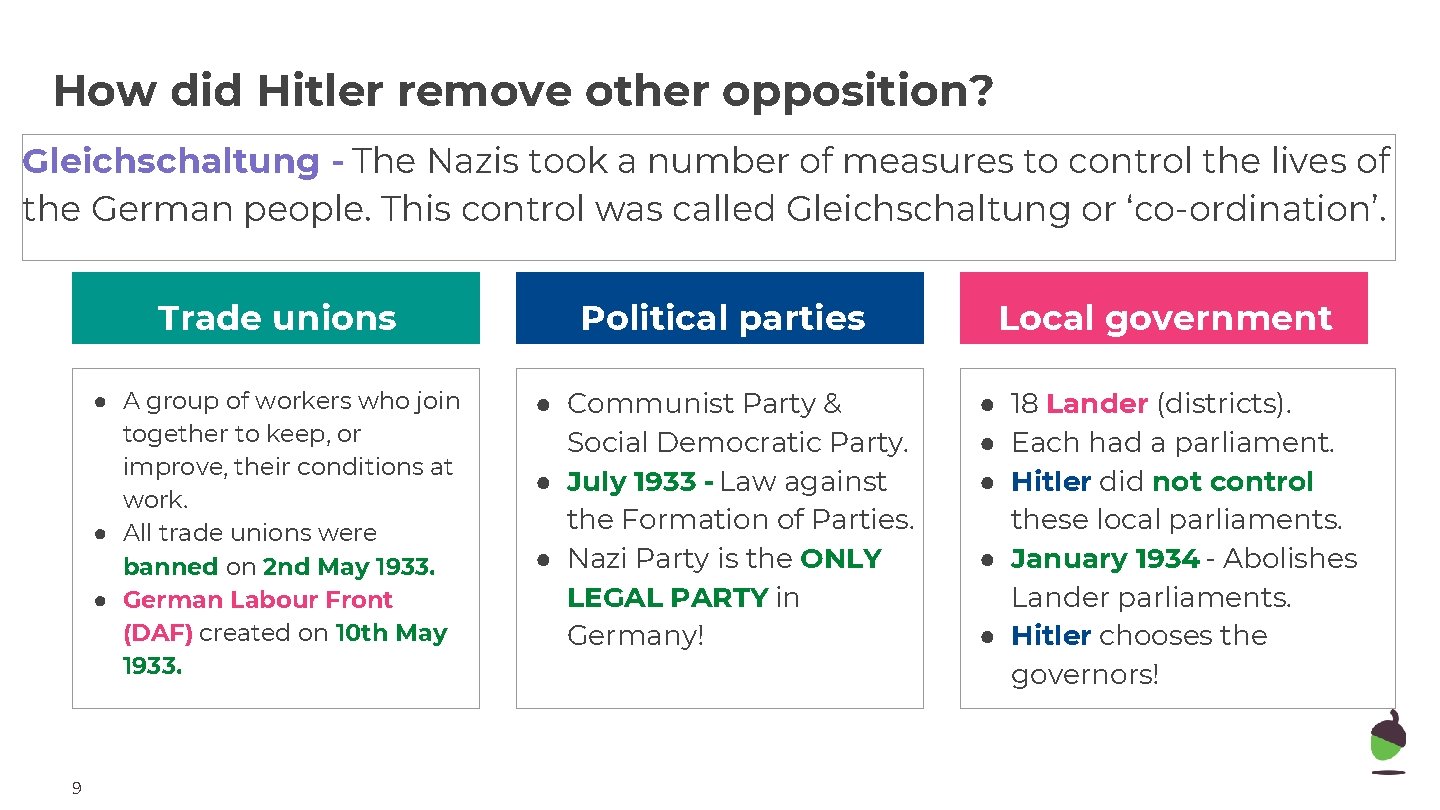Click the Gleichschaltung definition text box

coord(708,197)
